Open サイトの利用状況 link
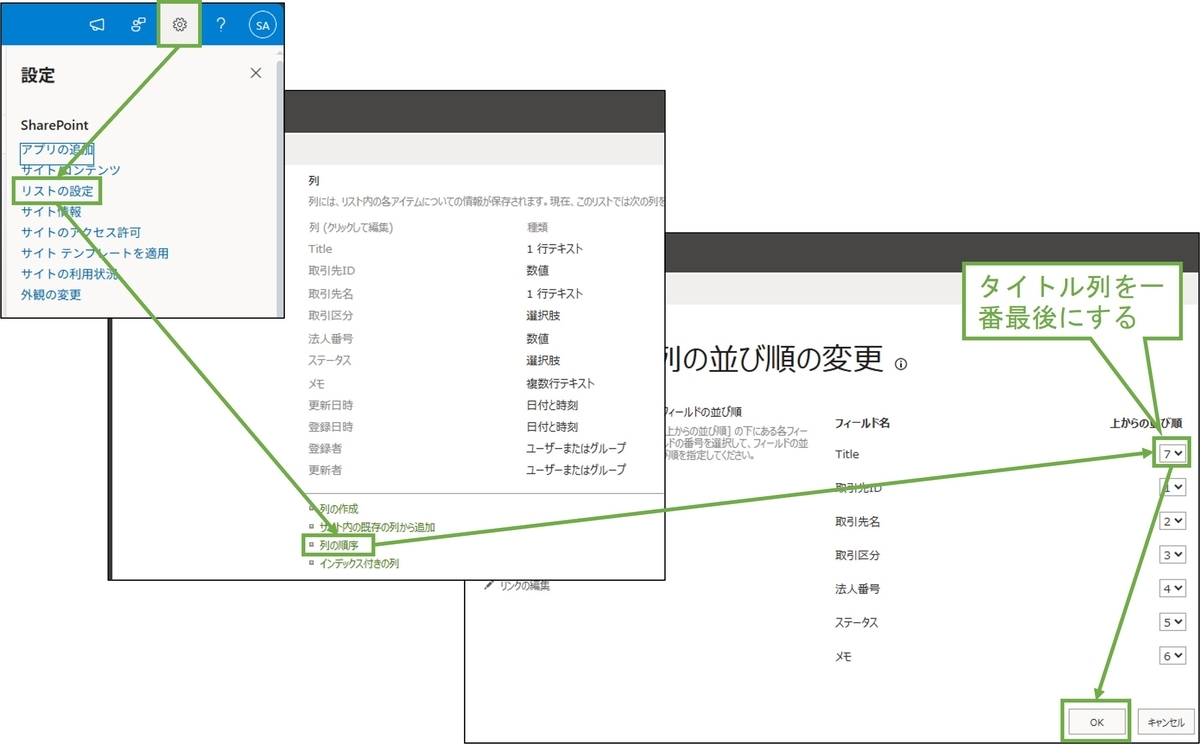Screen dimensions: 1200x744 [x=69, y=273]
